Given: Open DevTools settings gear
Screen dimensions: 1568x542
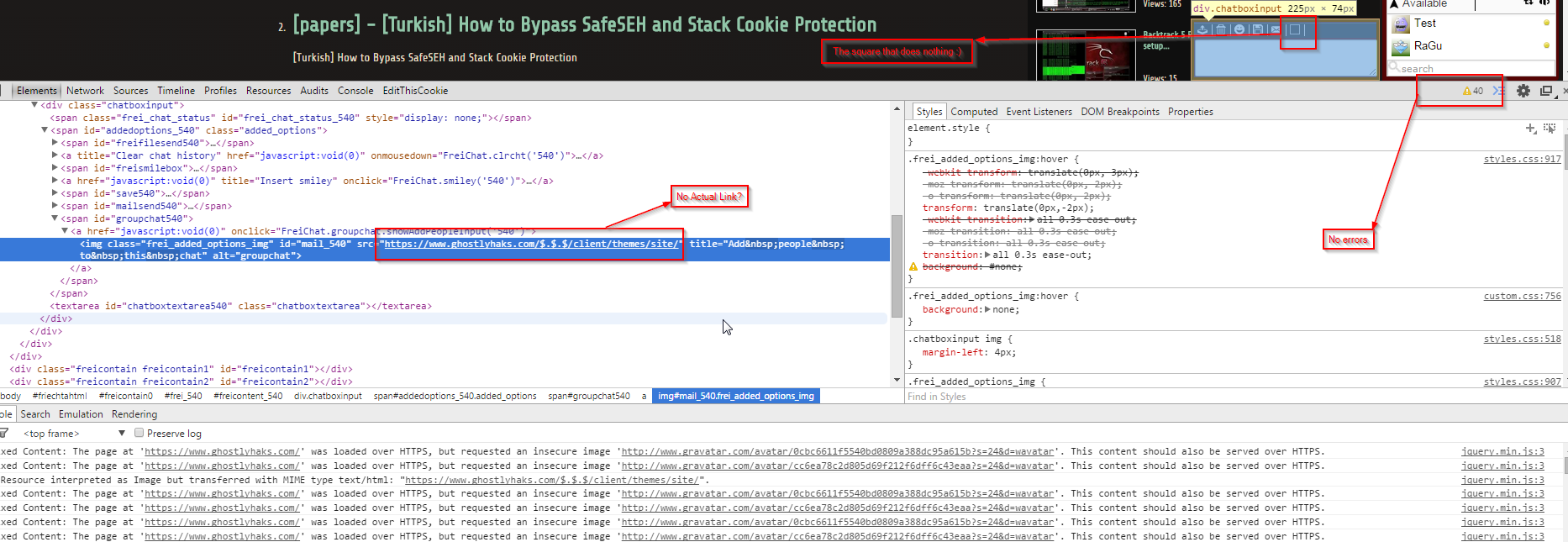Looking at the screenshot, I should click(1523, 91).
